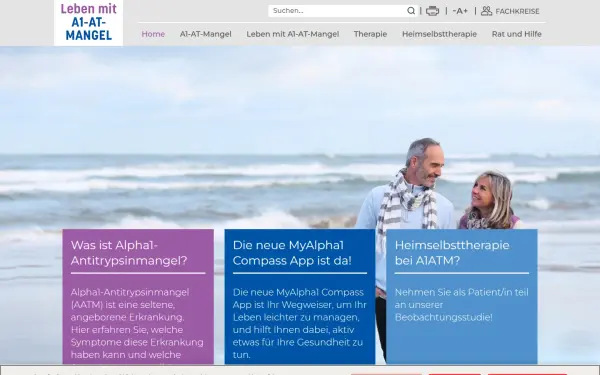
Task: Select the Therapie menu item
Action: (370, 34)
